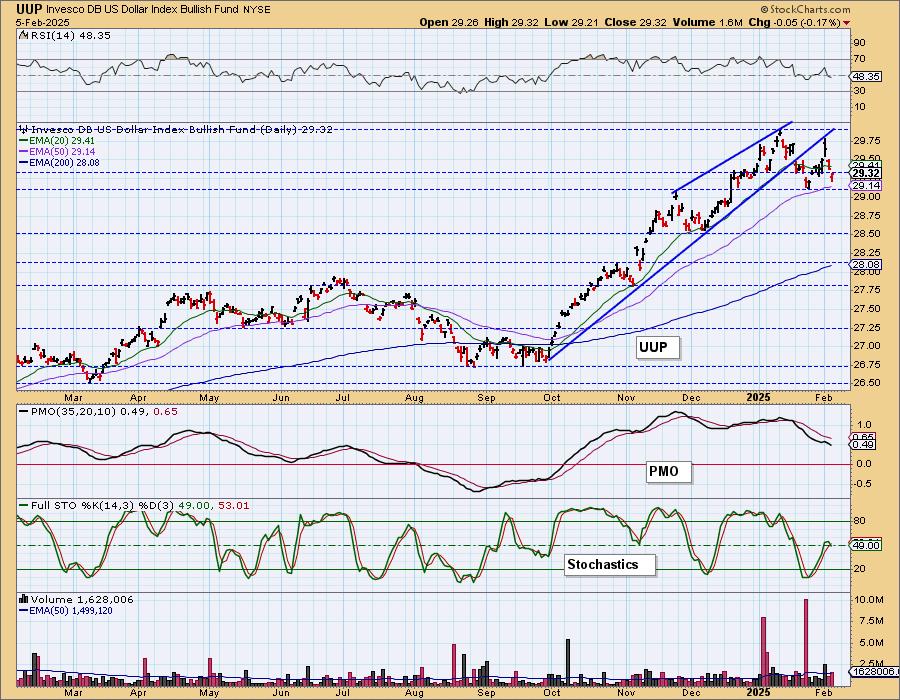The image size is (900, 700).
Task: Click the 48.35 value tag on the RSI axis
Action: 865,76
